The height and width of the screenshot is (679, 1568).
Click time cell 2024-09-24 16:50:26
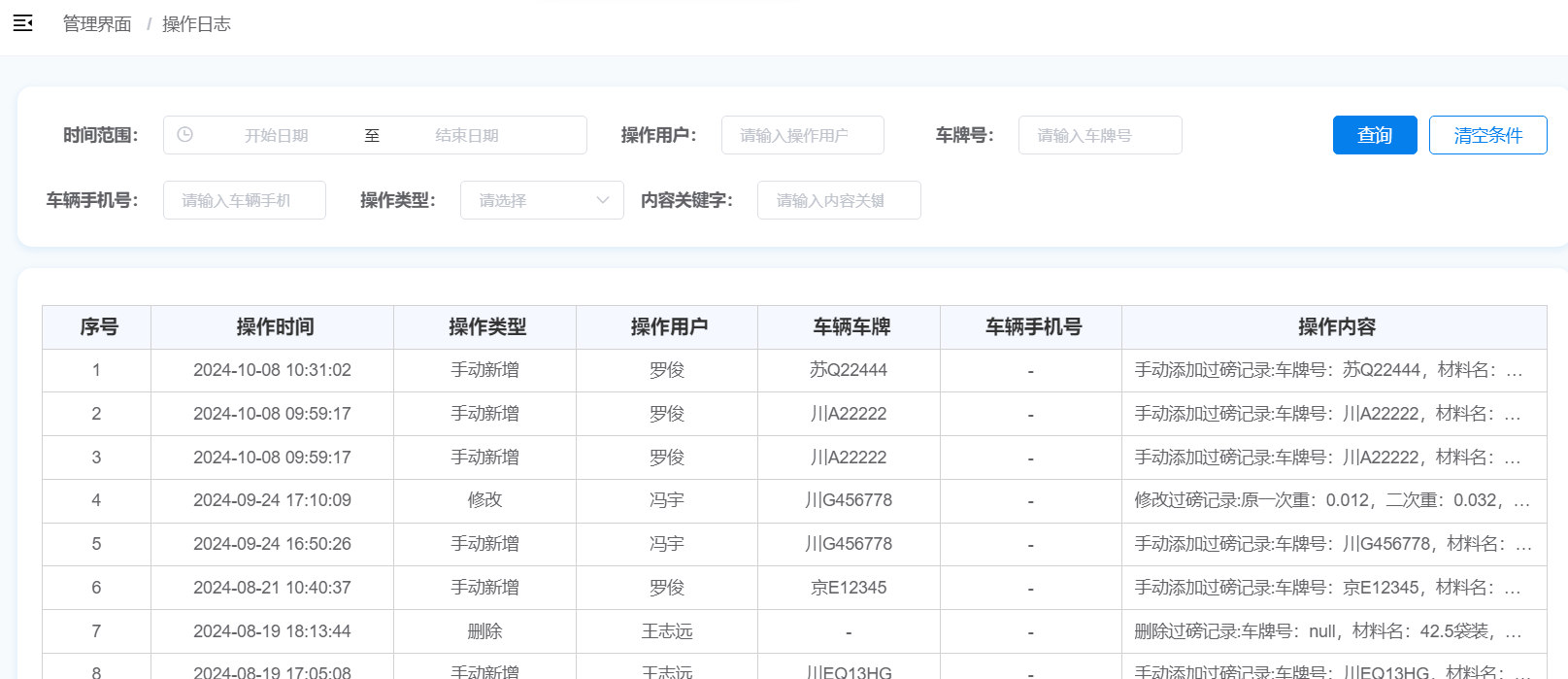(273, 544)
